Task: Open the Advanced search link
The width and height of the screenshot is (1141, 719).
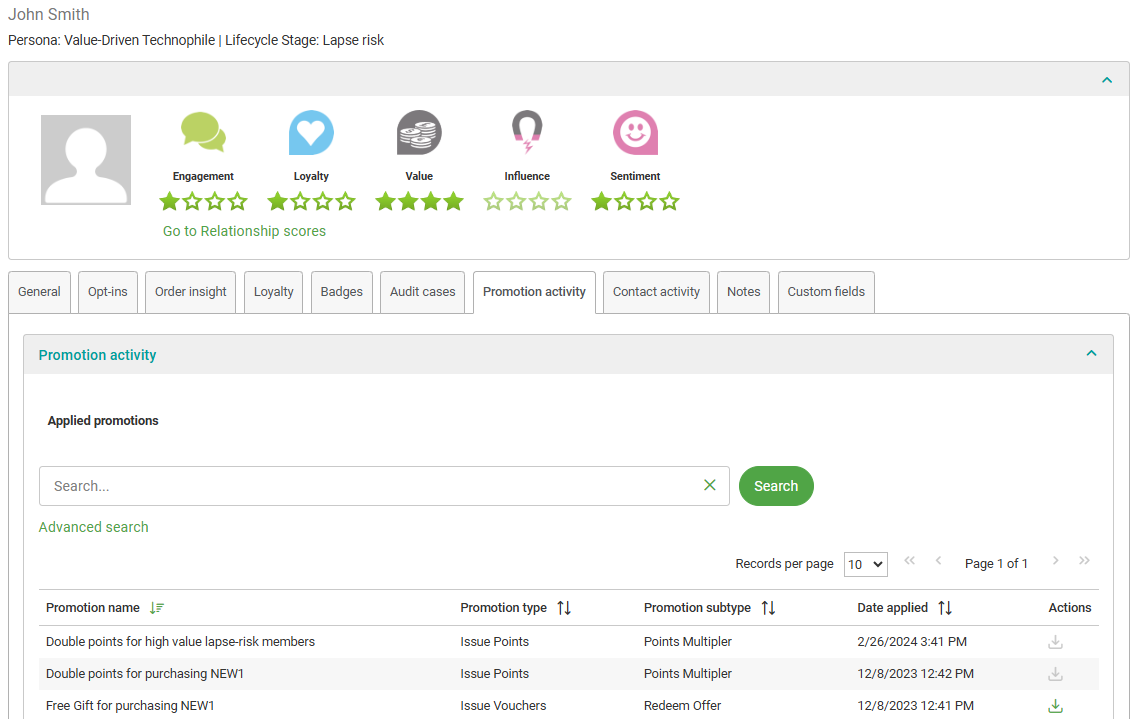Action: coord(93,527)
